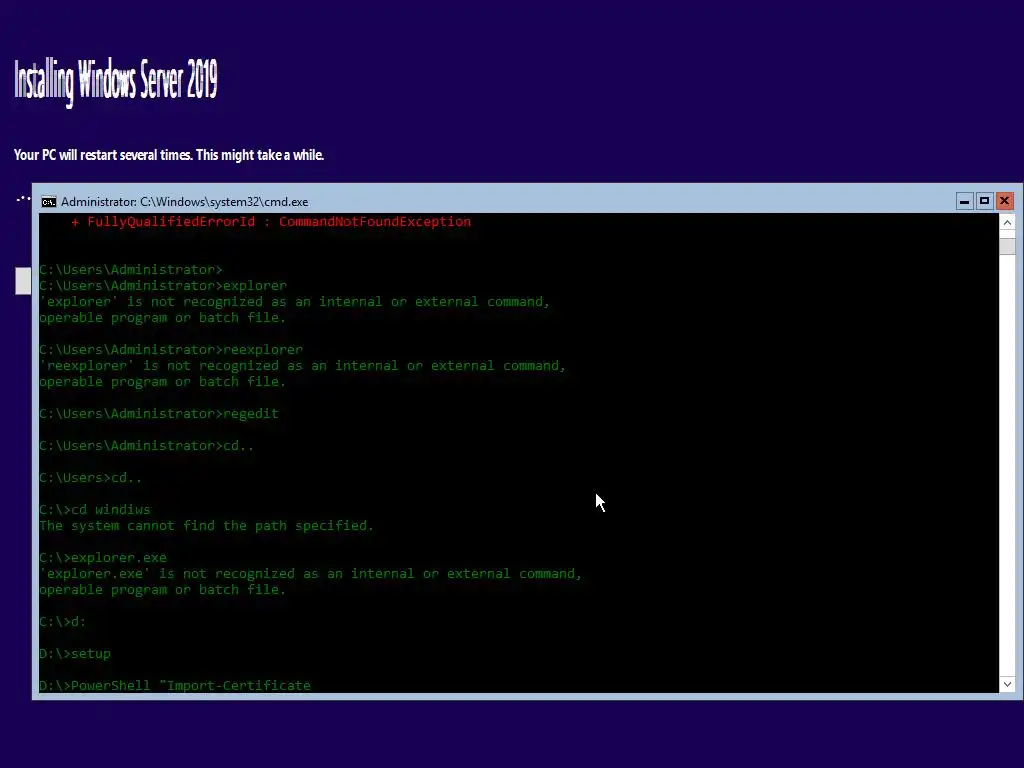Click the cmd.exe icon in title bar
This screenshot has height=768, width=1024.
coord(49,202)
